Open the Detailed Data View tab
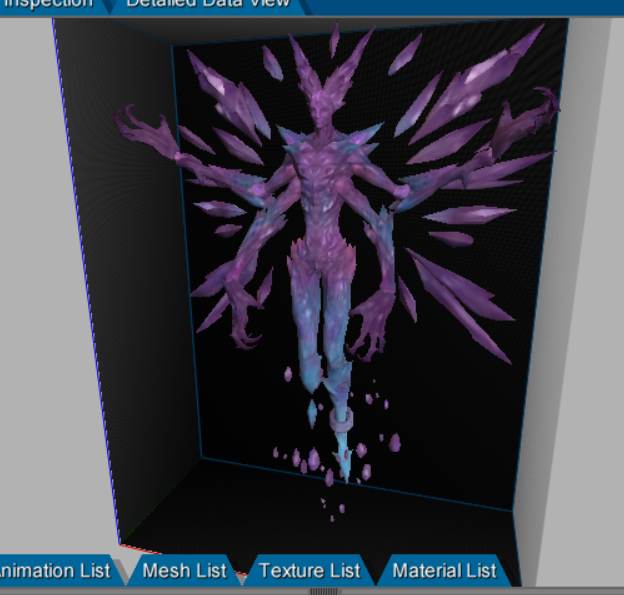Viewport: 624px width, 595px height. [207, 4]
